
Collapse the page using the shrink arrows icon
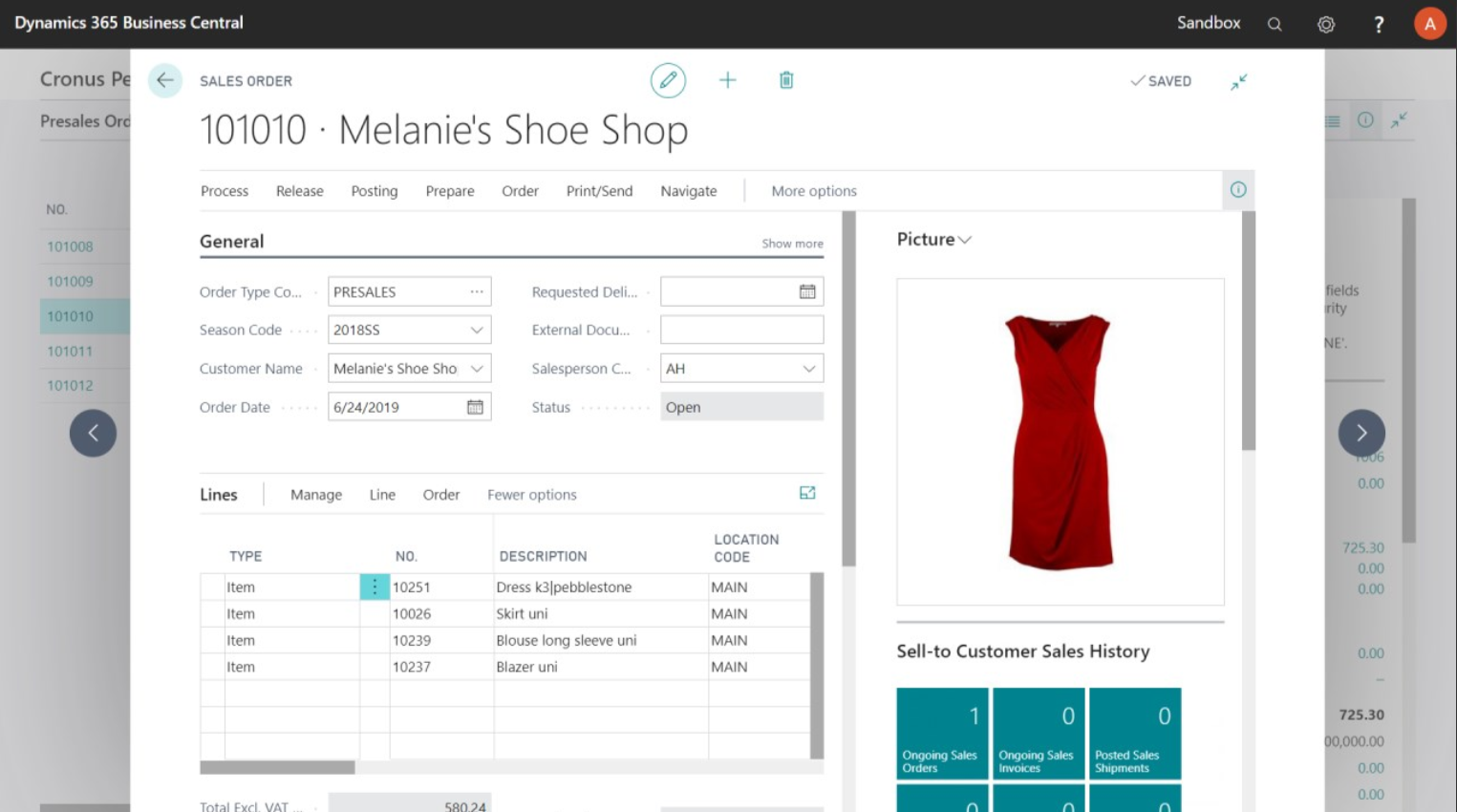click(x=1238, y=82)
